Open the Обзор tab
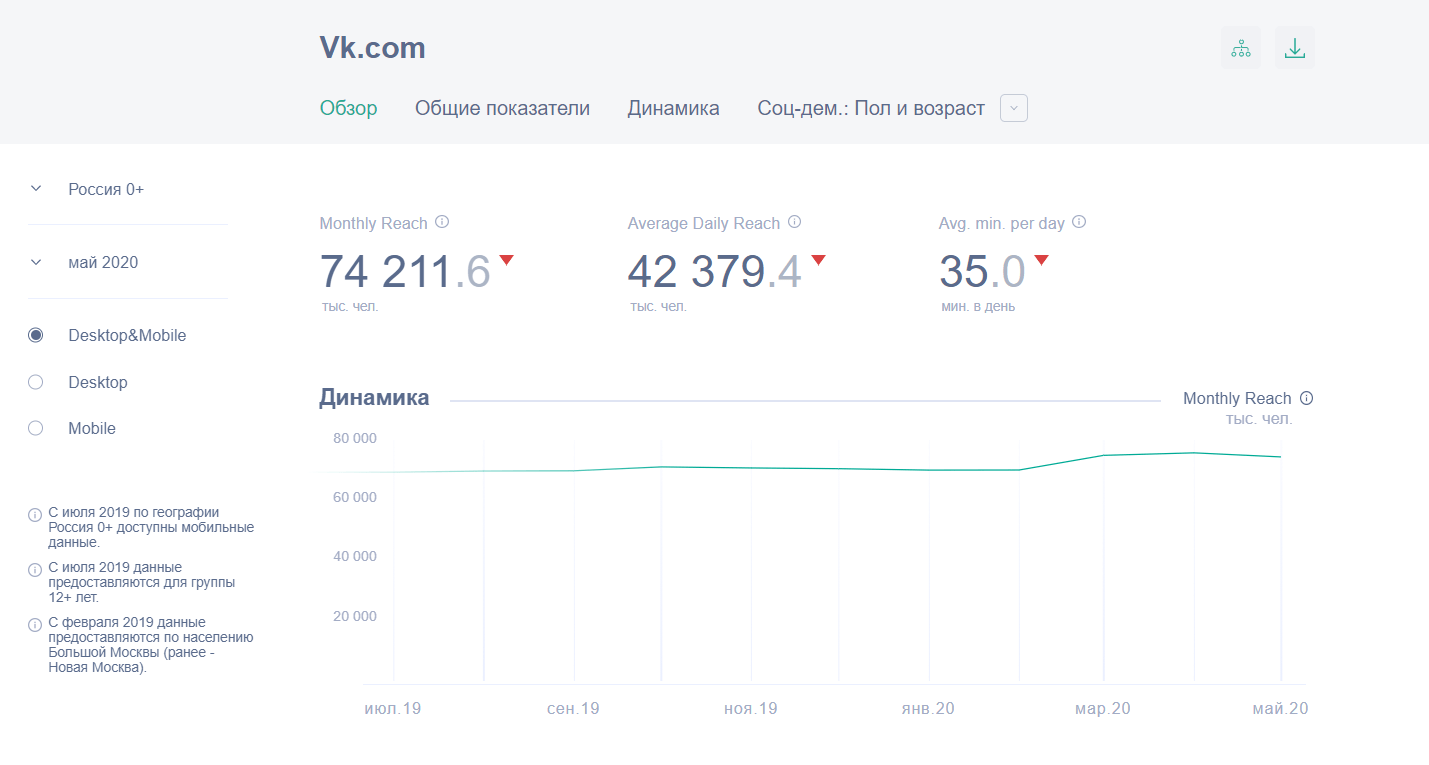 (x=348, y=108)
